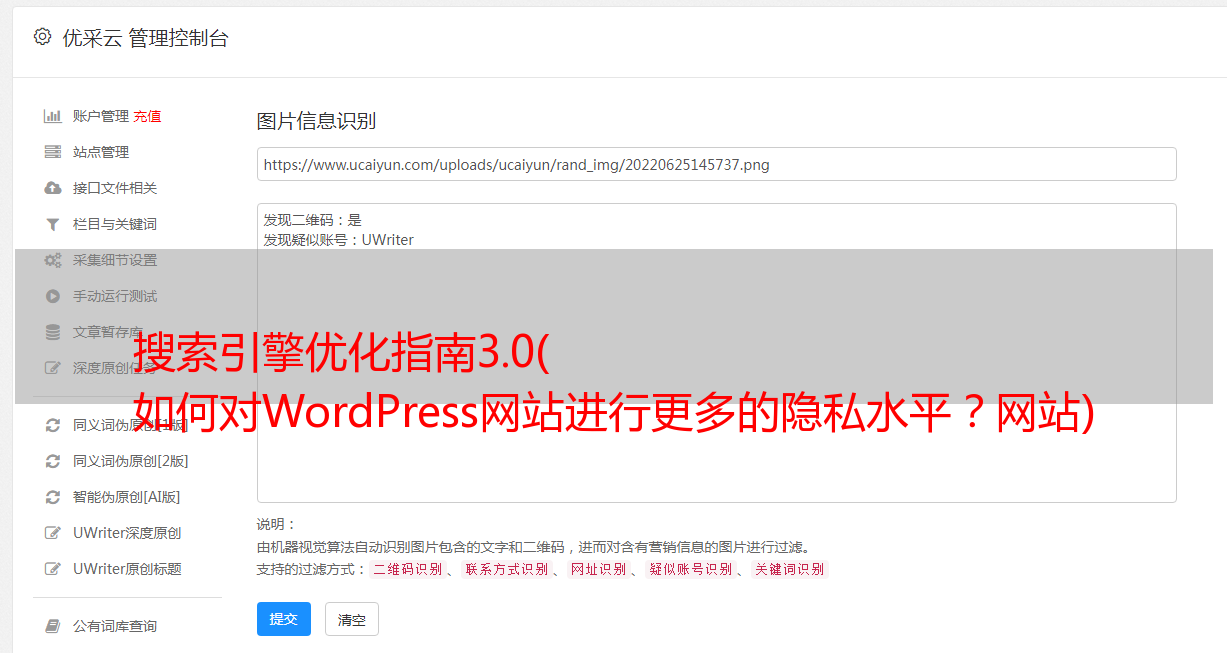Click the refresh icon next to 智能伪原创[AI版]
Viewport: 1227px width, 653px height.
point(53,497)
